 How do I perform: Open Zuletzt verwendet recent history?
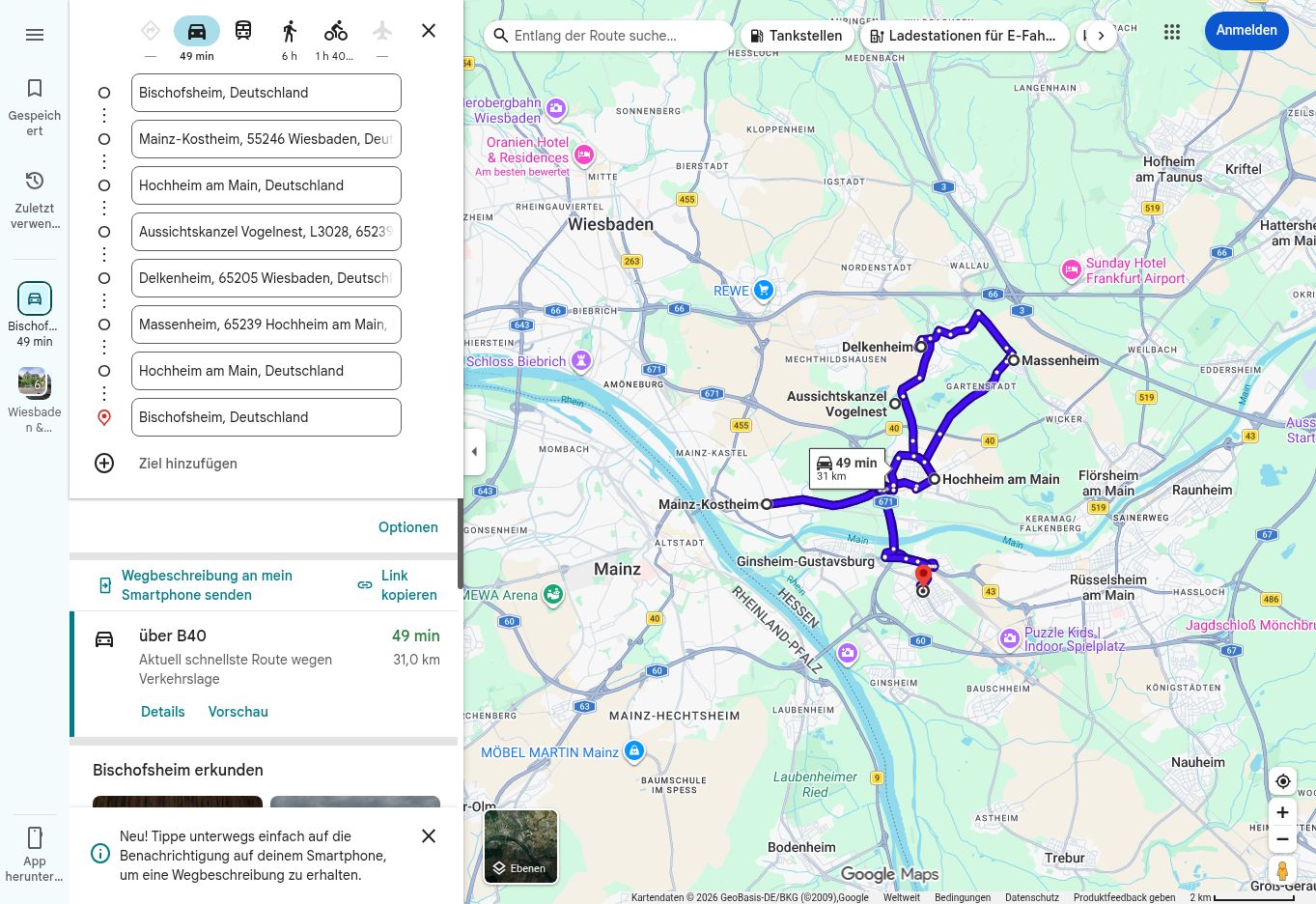point(35,200)
